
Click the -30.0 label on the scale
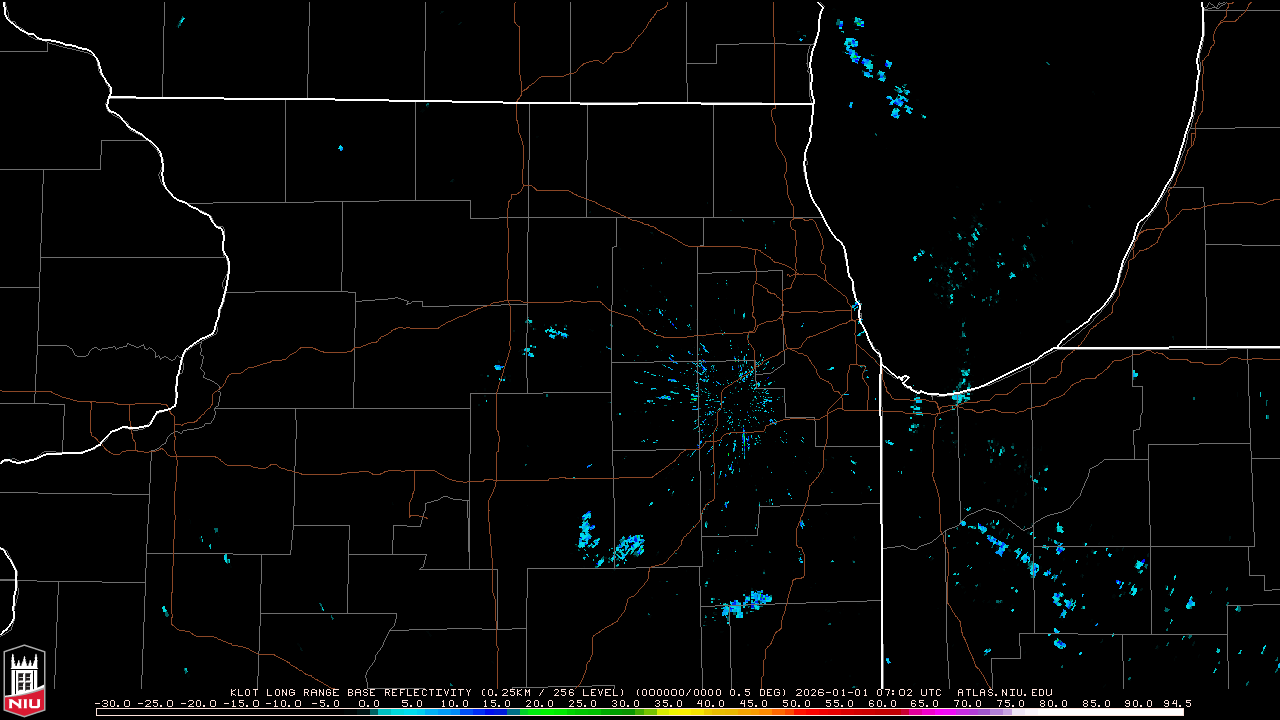[x=112, y=703]
